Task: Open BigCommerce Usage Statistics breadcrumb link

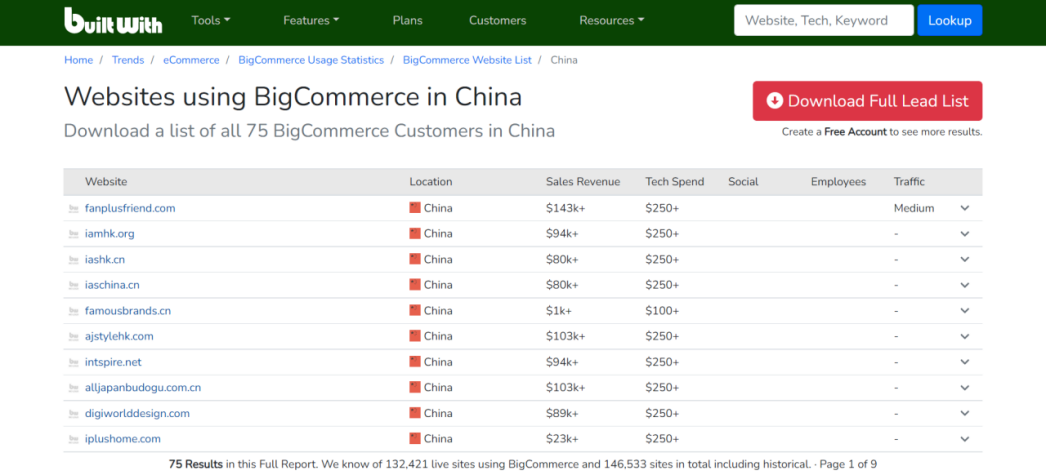Action: point(311,60)
